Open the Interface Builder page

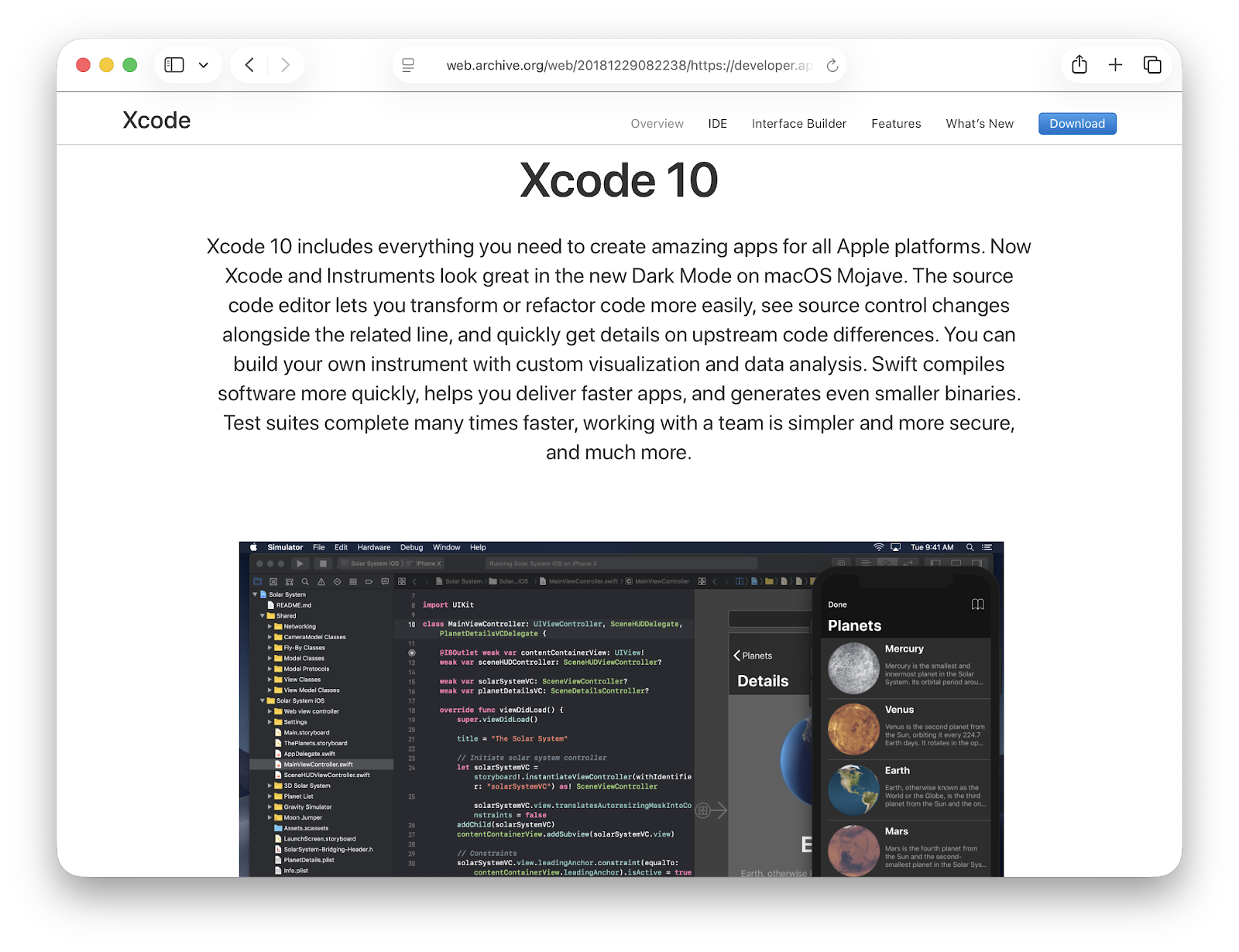[798, 124]
